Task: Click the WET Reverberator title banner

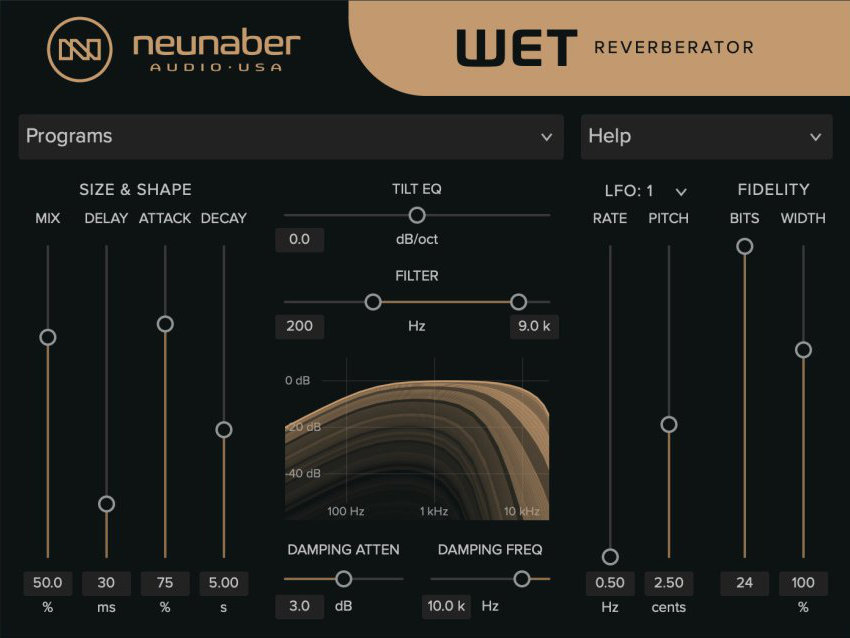Action: pyautogui.click(x=600, y=45)
